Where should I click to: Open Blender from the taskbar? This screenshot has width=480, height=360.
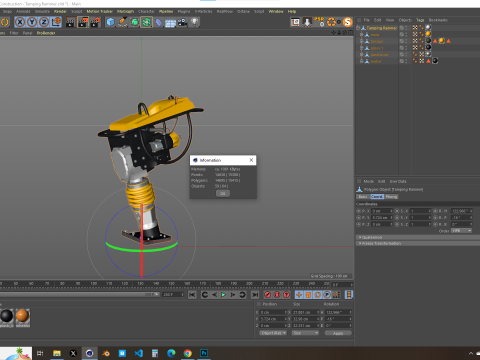click(x=106, y=353)
